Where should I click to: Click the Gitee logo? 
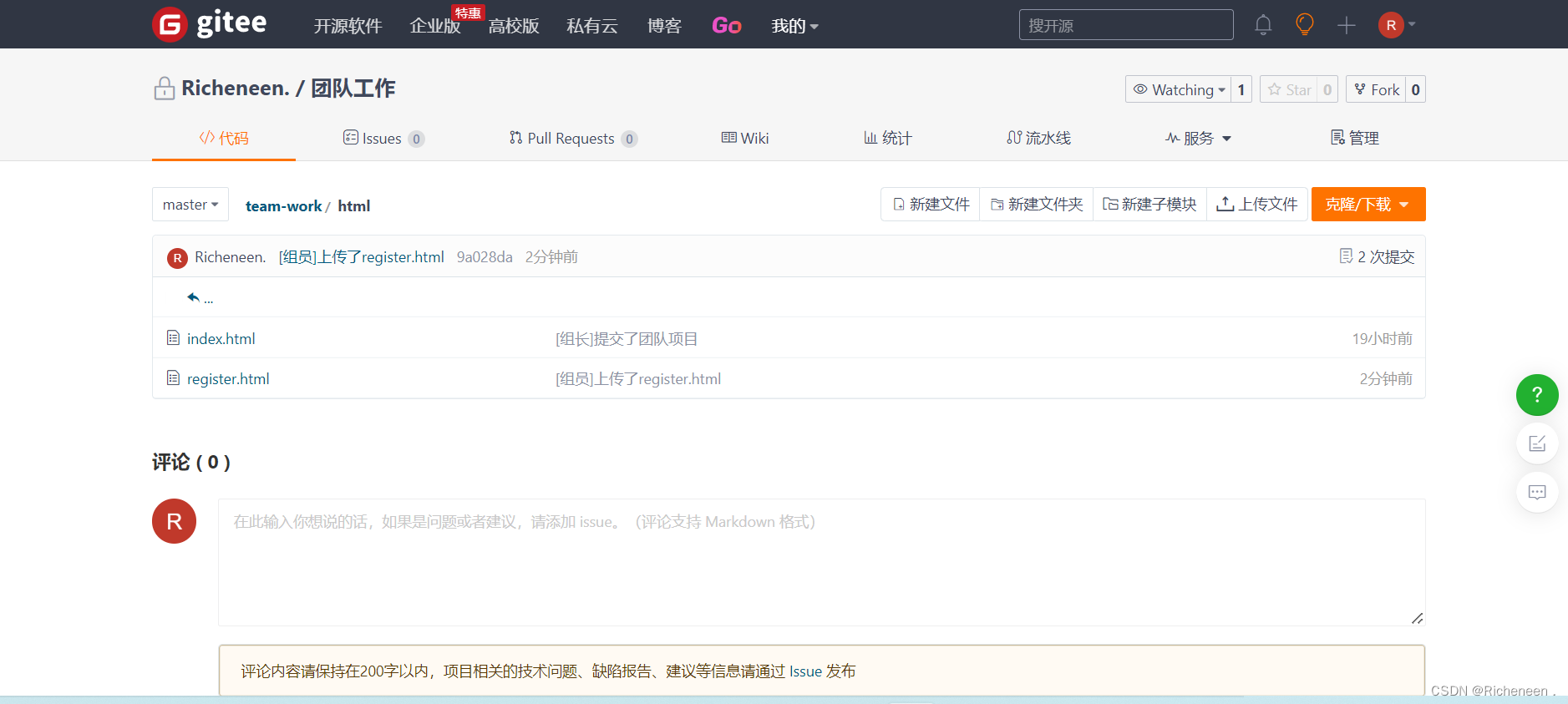(x=210, y=24)
